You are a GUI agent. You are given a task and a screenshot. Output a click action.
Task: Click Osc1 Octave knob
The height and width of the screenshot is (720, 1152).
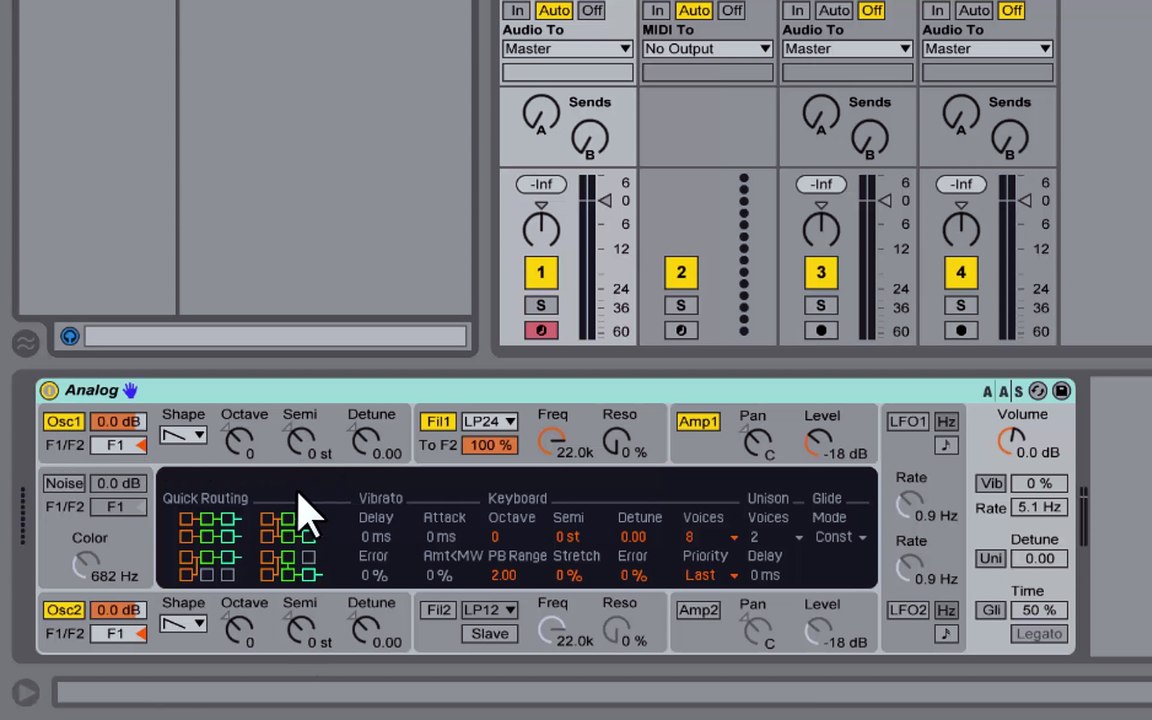pyautogui.click(x=238, y=441)
